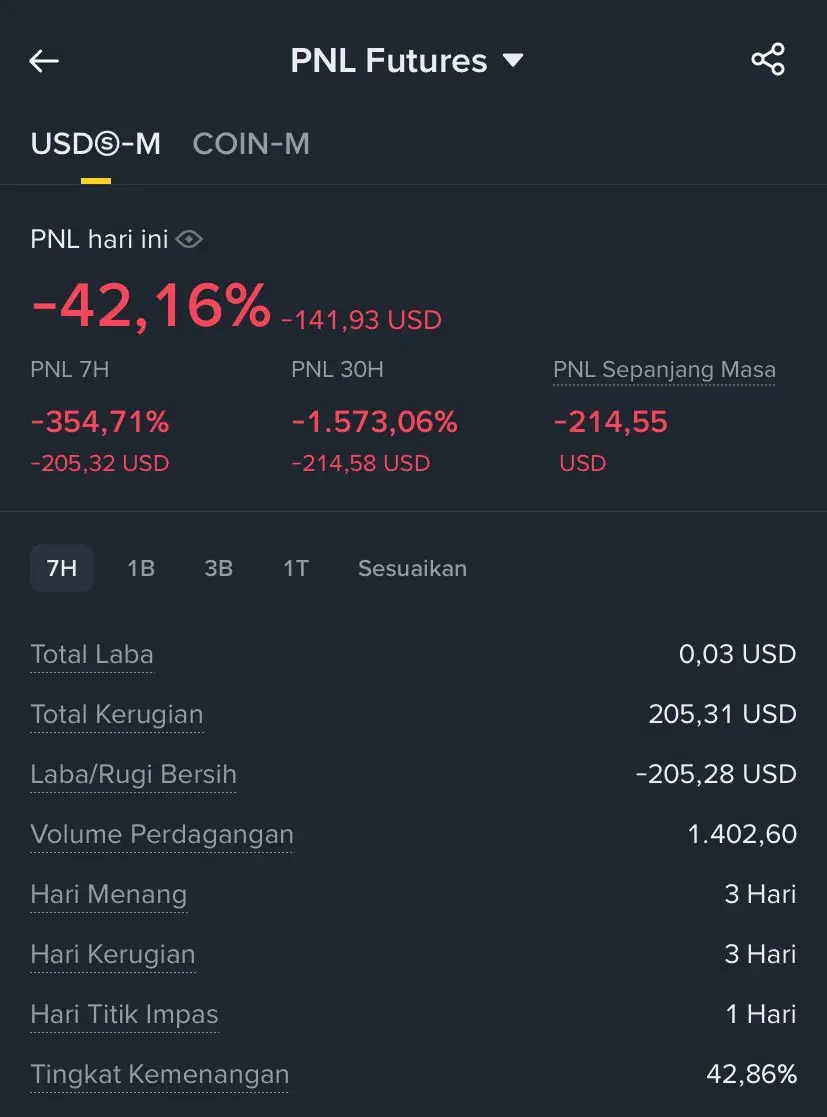Open Sesuaikan custom range
Screen dimensions: 827x1117
[412, 568]
